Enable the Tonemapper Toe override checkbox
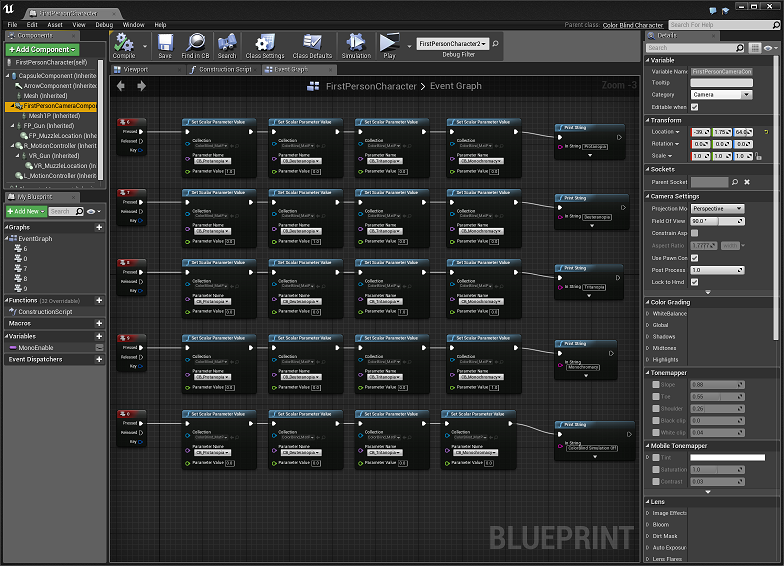The image size is (784, 566). [x=656, y=396]
